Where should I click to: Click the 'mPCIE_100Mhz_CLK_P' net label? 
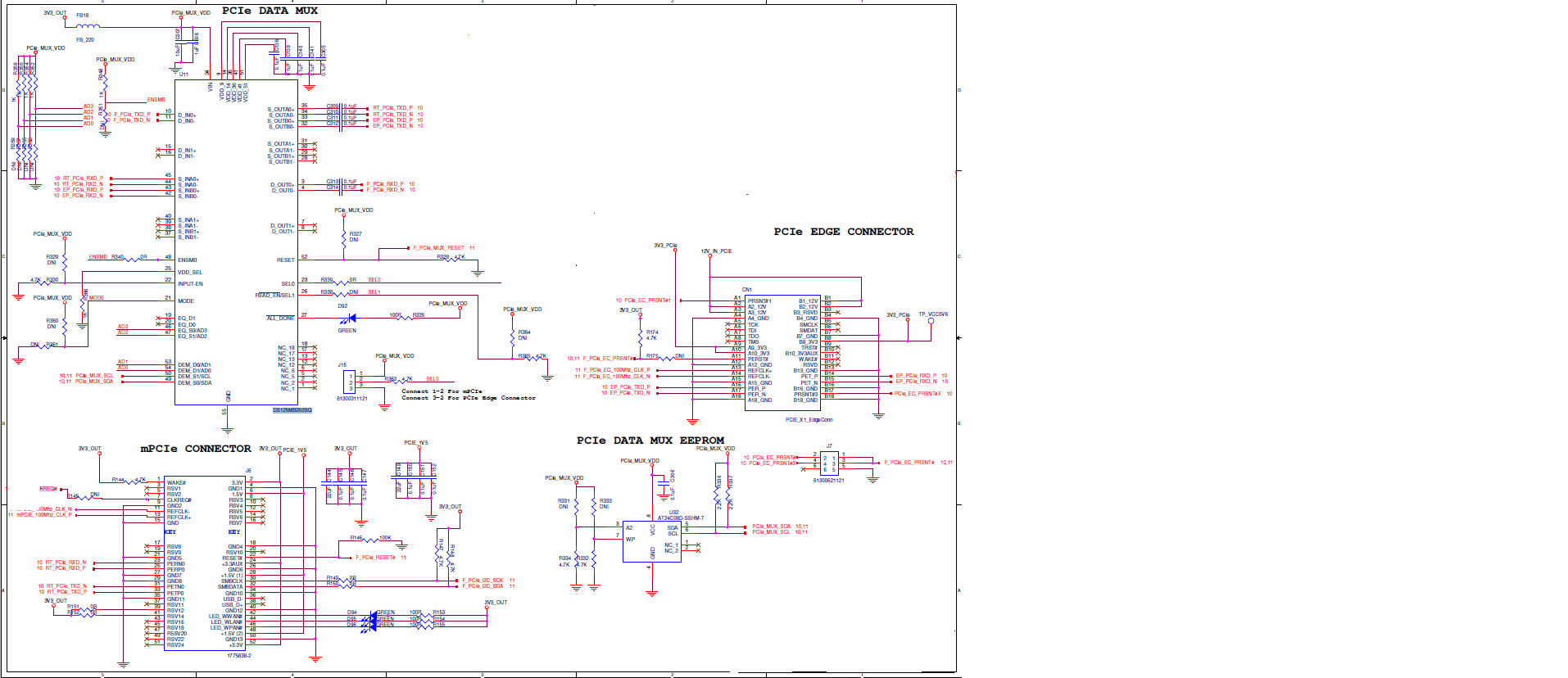point(44,515)
